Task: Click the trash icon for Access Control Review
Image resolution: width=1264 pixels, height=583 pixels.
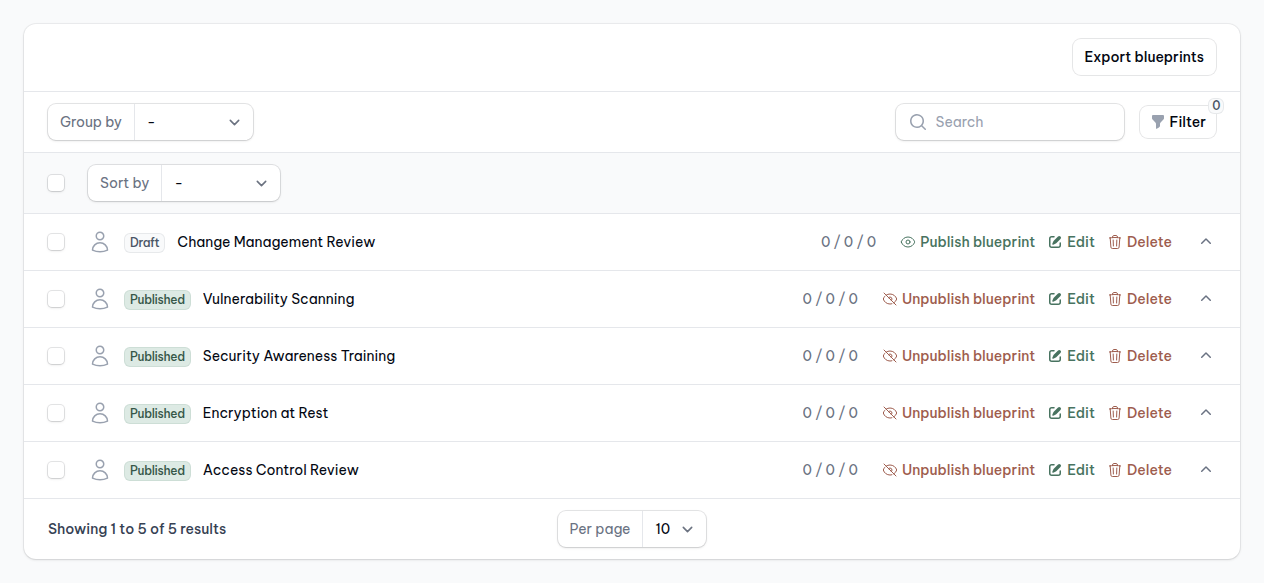Action: [x=1115, y=470]
